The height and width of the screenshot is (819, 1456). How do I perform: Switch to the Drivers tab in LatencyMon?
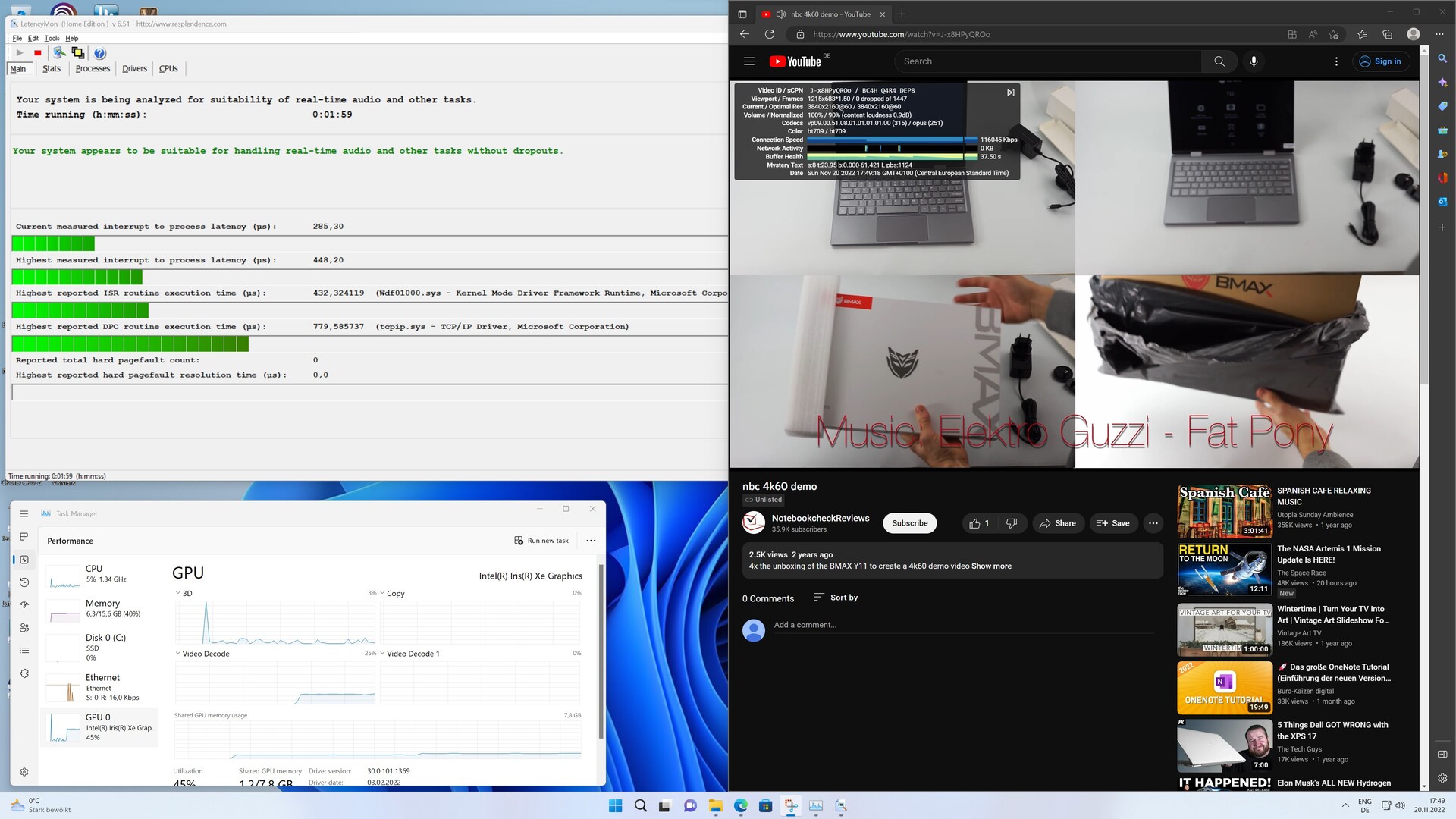pyautogui.click(x=134, y=69)
